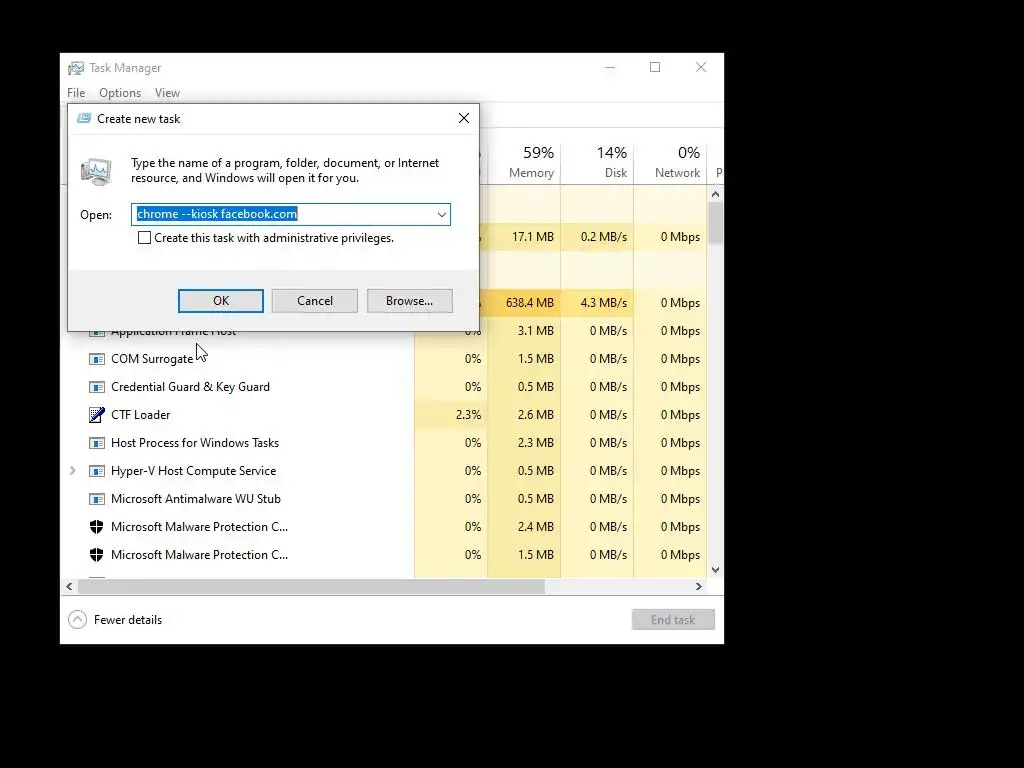
Task: Click the Credential Guard & Key Guard icon
Action: [x=97, y=387]
